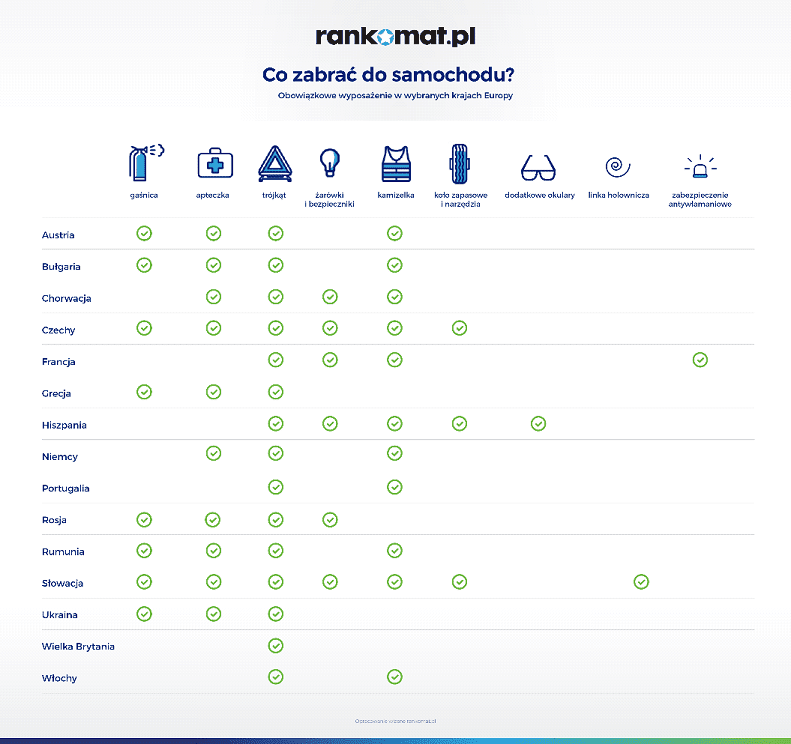Select the tow rope (linka holownicza) icon

(618, 166)
